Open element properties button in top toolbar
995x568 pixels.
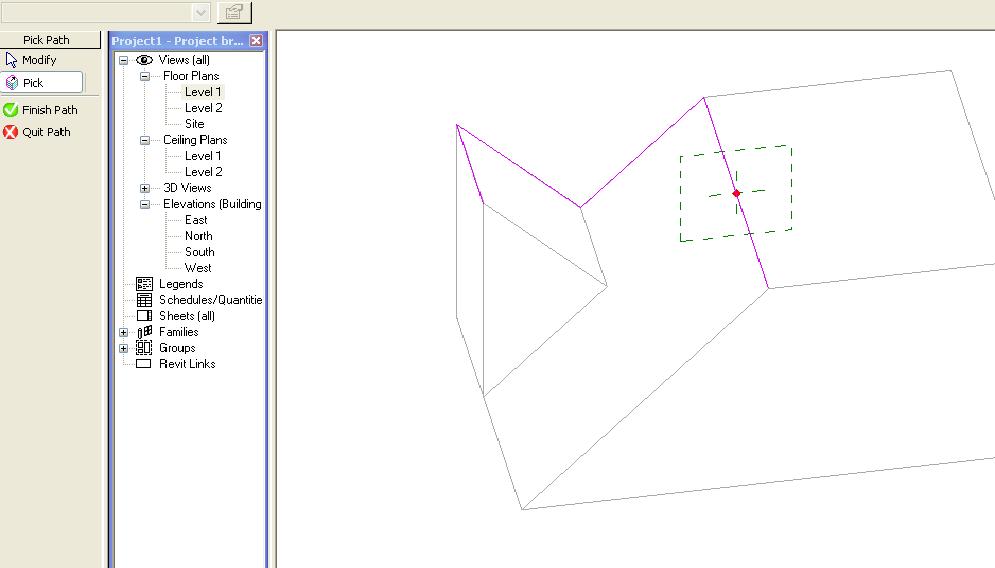[234, 12]
